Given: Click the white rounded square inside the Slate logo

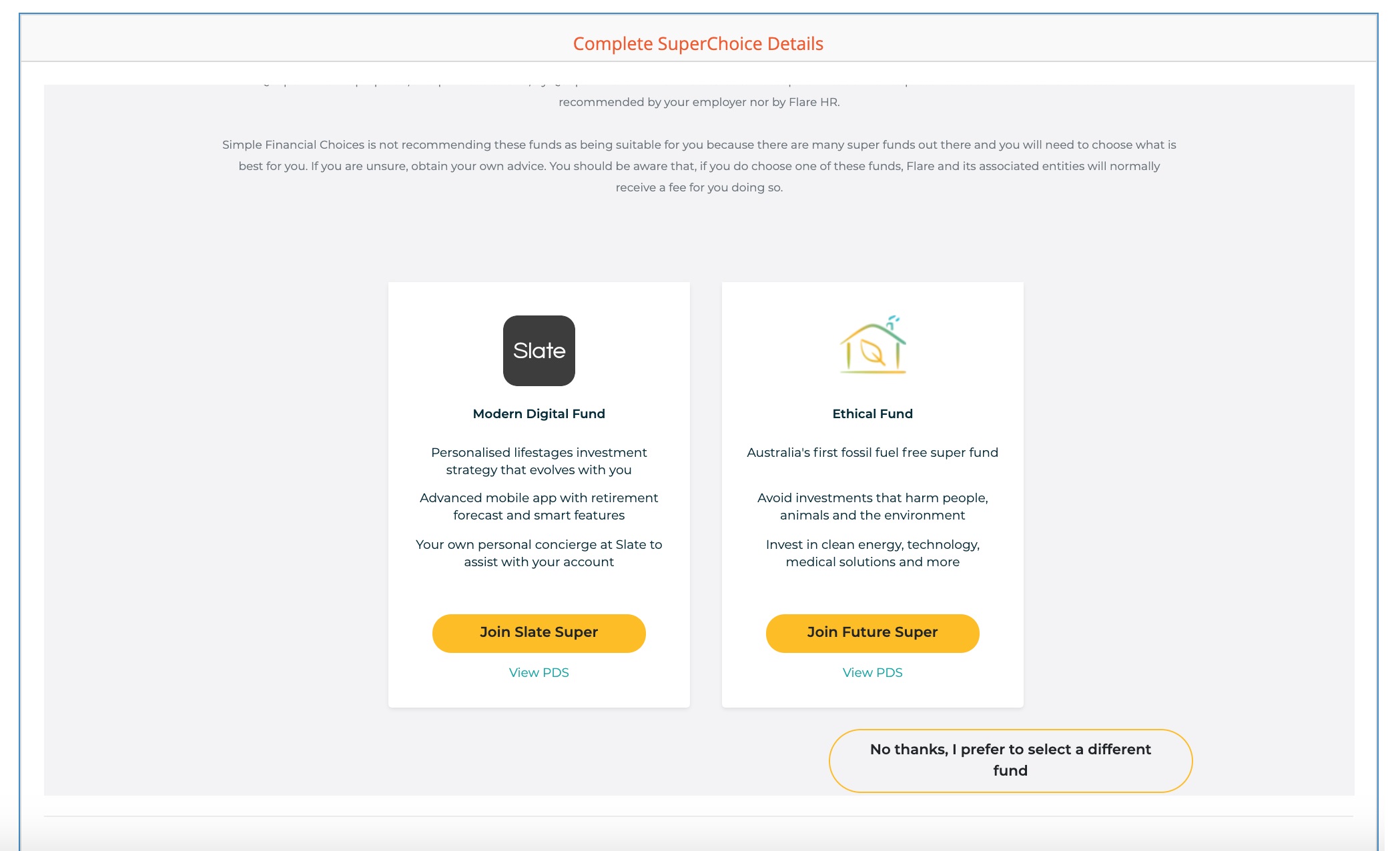Looking at the screenshot, I should point(539,351).
